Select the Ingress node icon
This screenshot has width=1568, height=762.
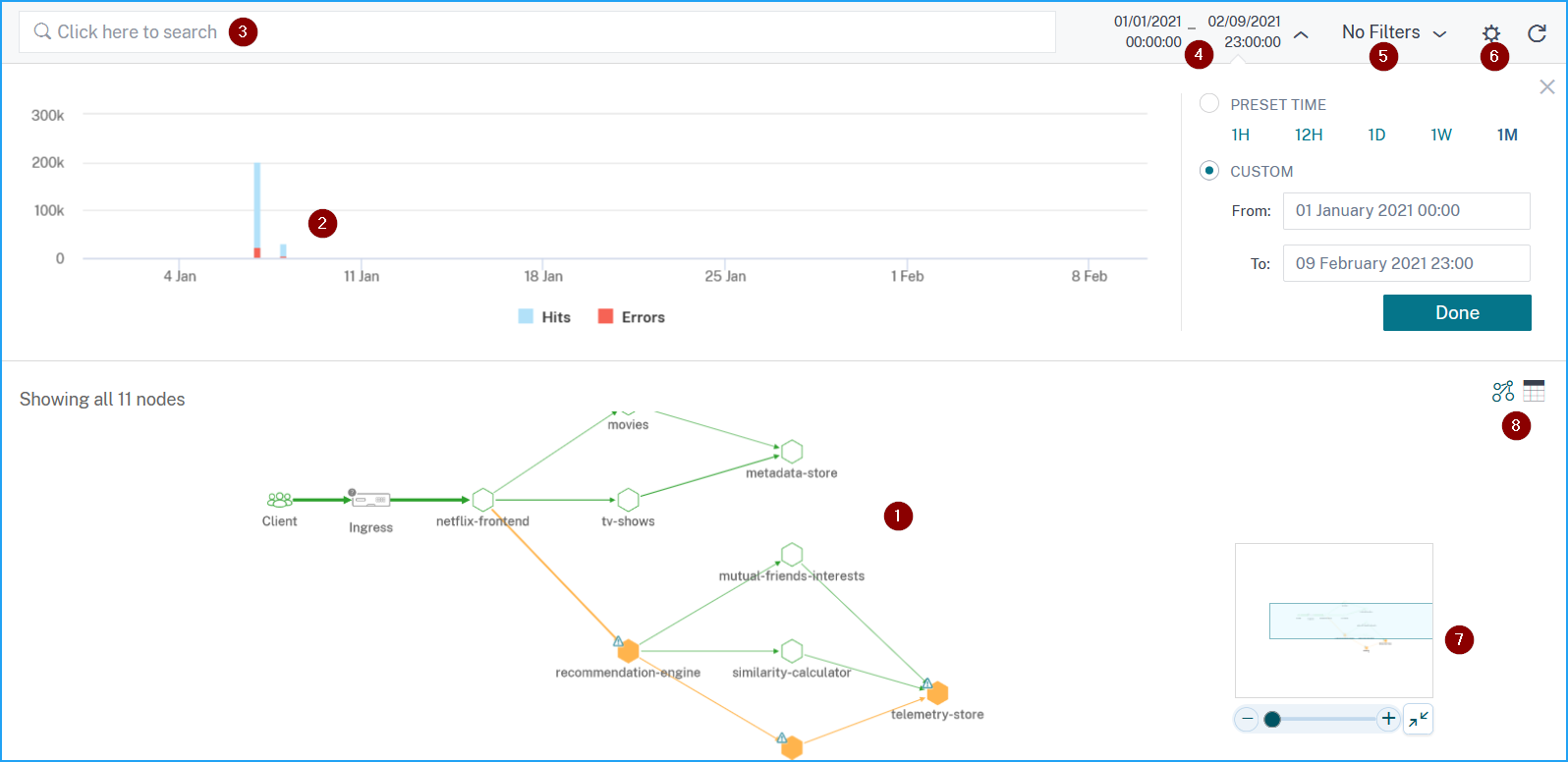370,500
